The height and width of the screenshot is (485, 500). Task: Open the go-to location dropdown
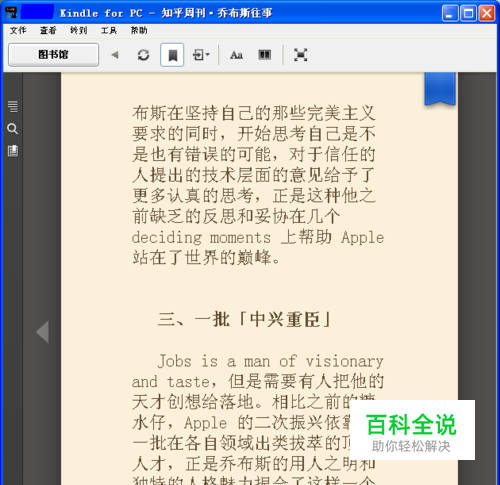pyautogui.click(x=201, y=55)
